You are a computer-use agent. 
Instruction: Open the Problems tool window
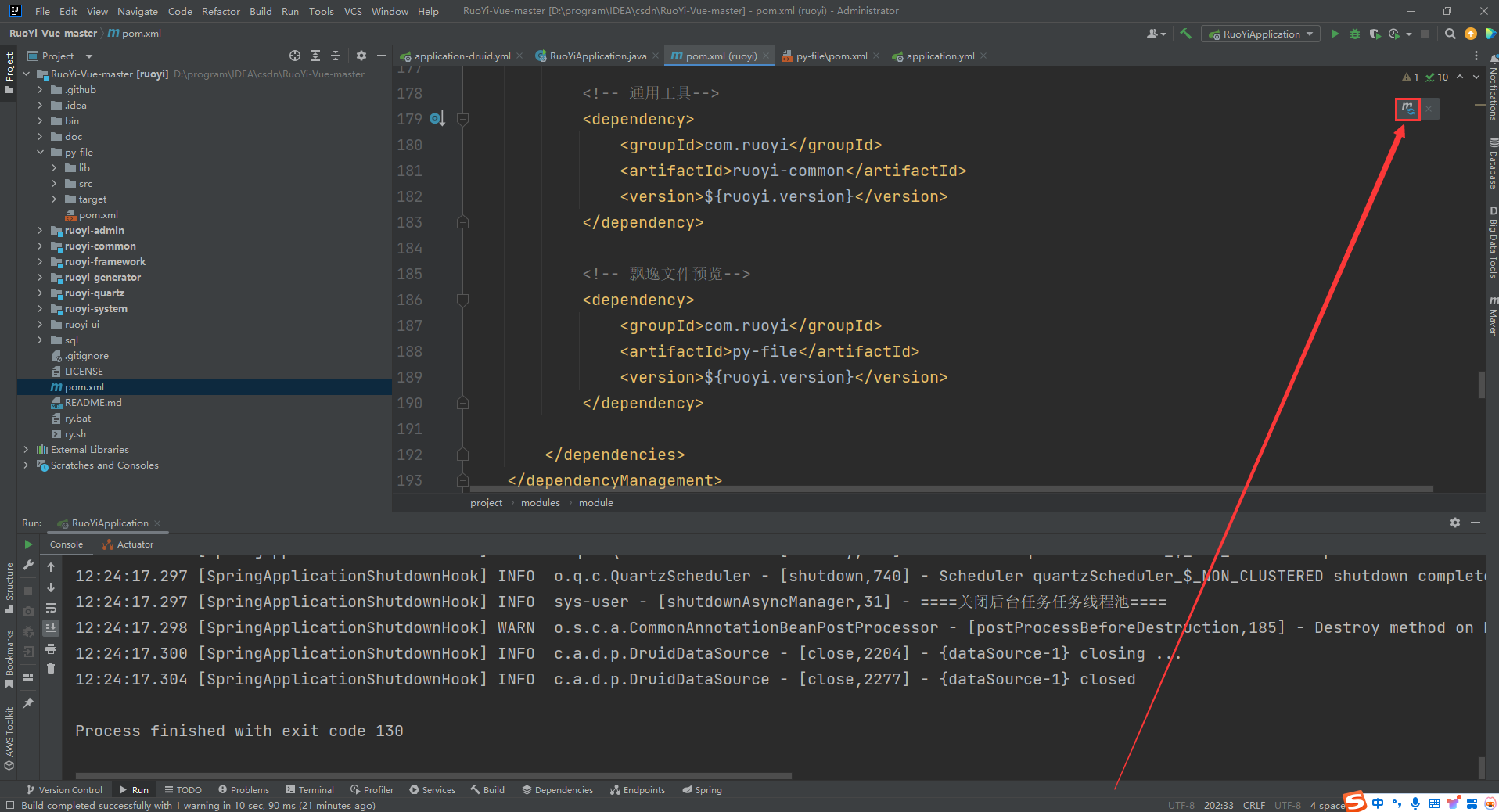pos(243,790)
